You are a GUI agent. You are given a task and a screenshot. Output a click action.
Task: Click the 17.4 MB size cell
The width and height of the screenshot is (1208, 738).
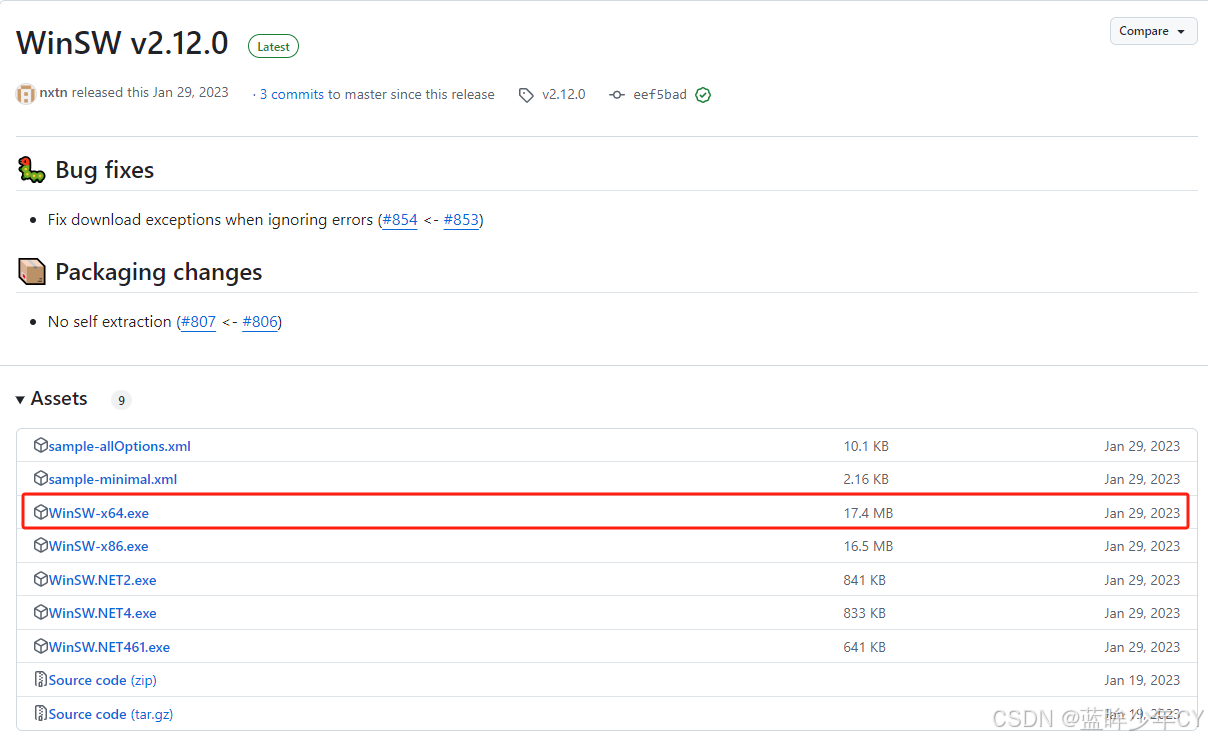(x=868, y=513)
